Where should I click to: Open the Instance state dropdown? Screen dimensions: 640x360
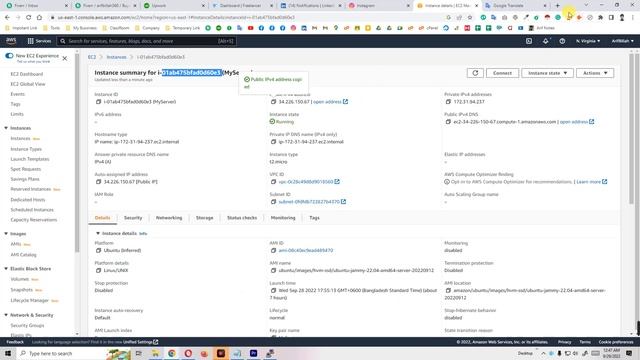[547, 73]
